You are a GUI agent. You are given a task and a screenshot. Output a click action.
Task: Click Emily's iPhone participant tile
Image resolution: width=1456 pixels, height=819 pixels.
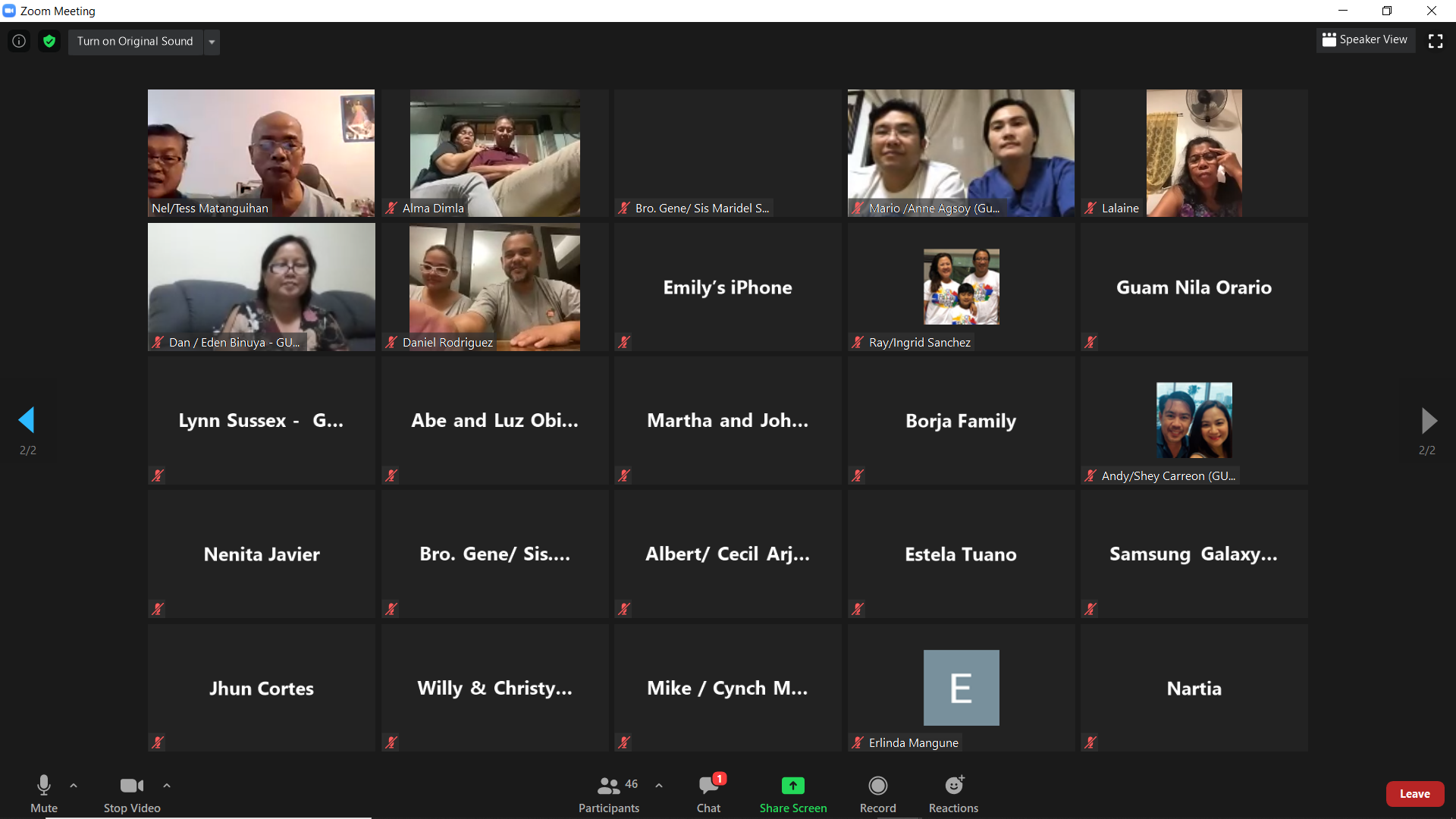728,287
